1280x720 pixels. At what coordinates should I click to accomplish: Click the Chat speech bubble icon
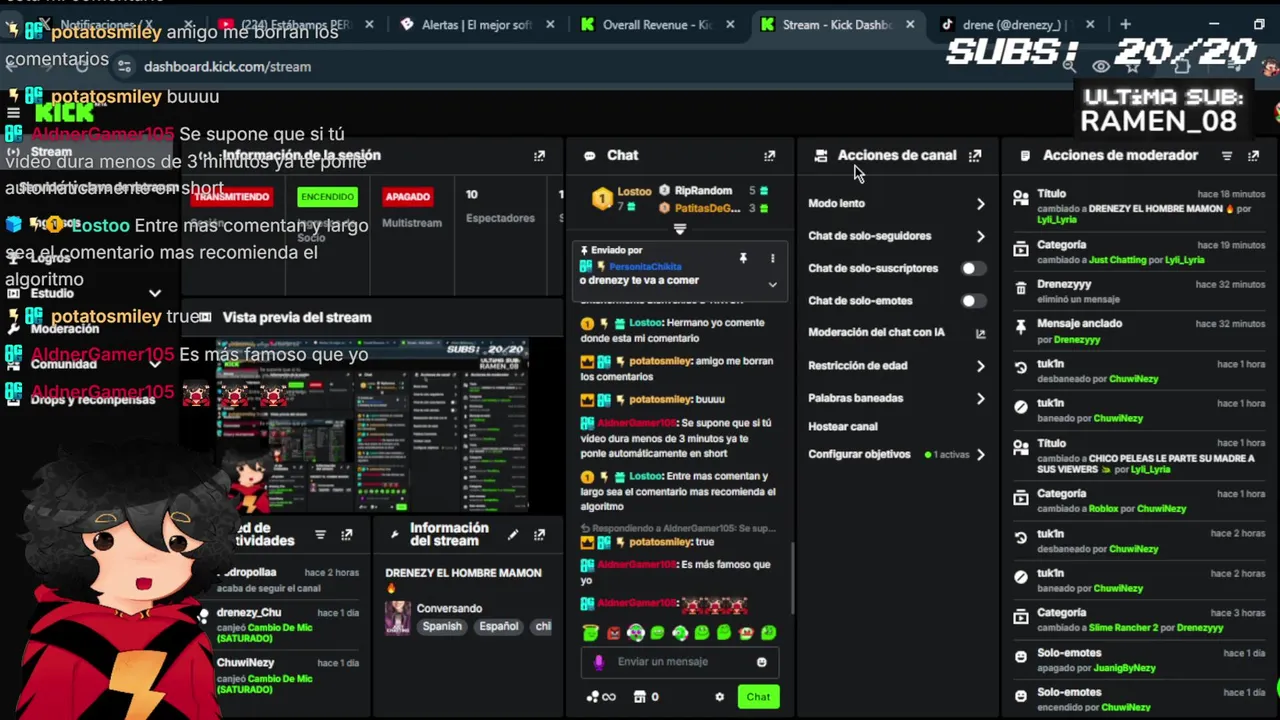coord(589,156)
